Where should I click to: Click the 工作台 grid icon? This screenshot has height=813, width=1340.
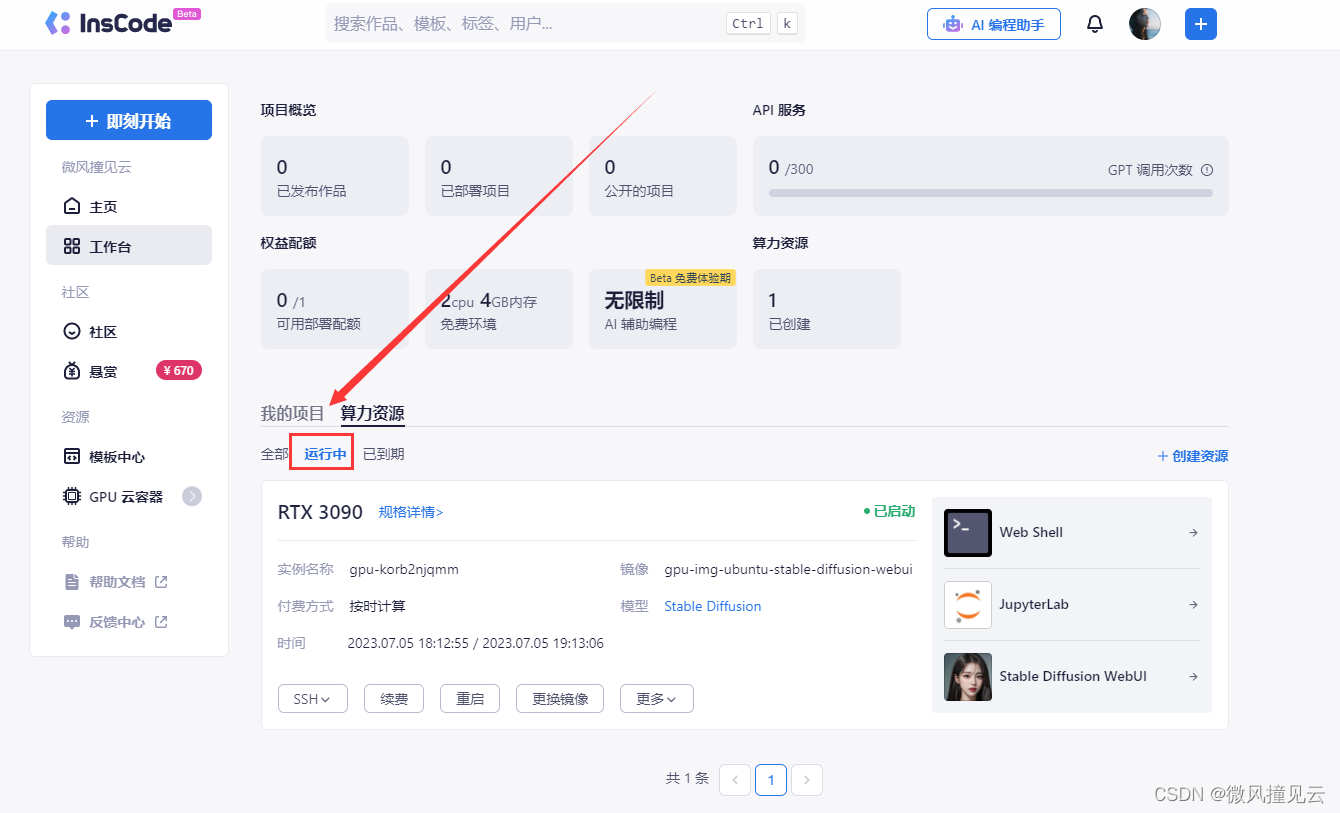tap(71, 246)
